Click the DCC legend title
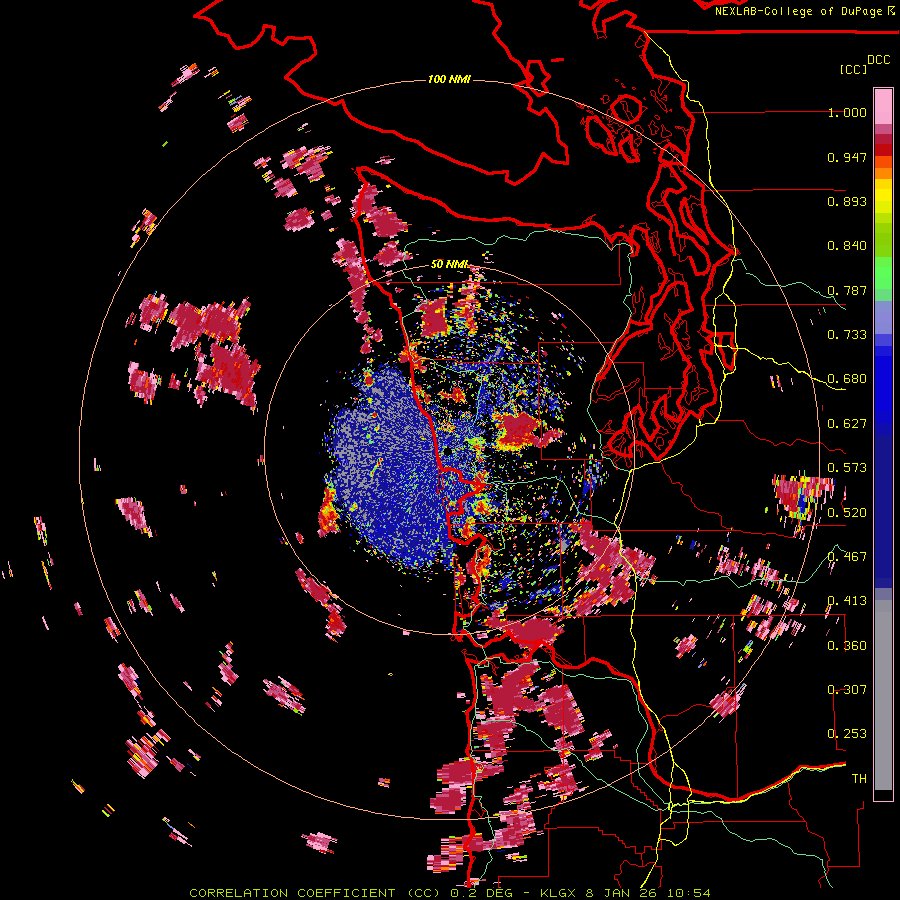 click(878, 60)
